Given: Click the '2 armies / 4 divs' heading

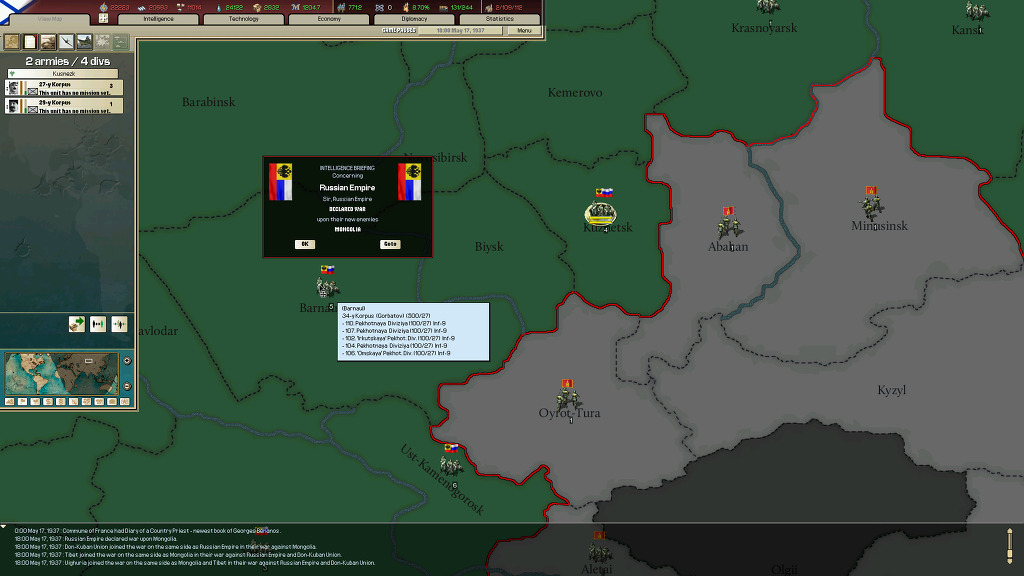Looking at the screenshot, I should 67,61.
